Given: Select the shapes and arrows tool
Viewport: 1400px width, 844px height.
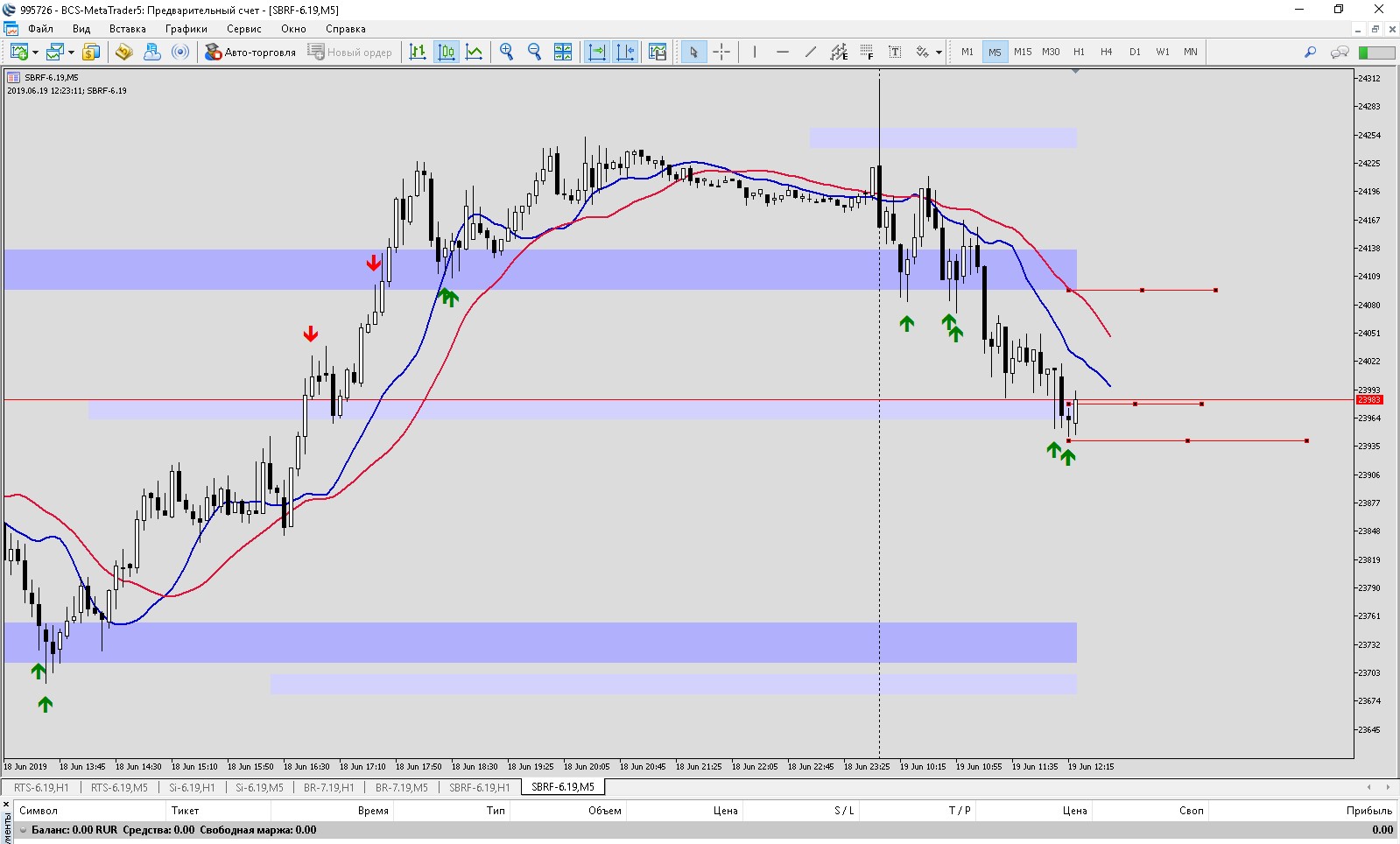Looking at the screenshot, I should click(x=922, y=53).
